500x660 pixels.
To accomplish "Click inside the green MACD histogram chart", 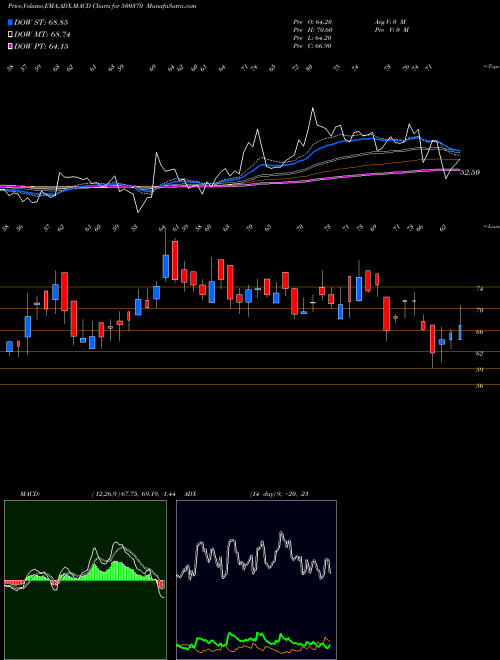I will (x=85, y=580).
